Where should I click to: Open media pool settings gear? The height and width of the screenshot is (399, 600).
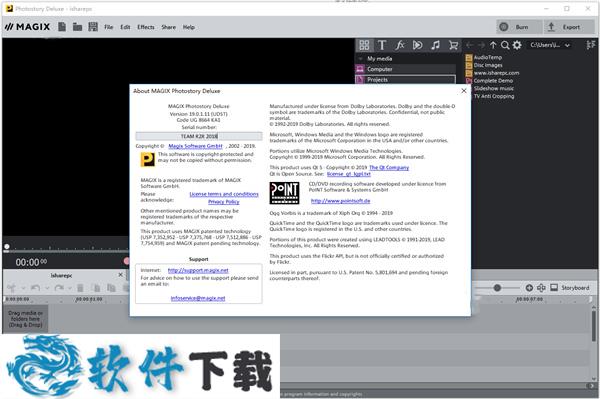[517, 45]
